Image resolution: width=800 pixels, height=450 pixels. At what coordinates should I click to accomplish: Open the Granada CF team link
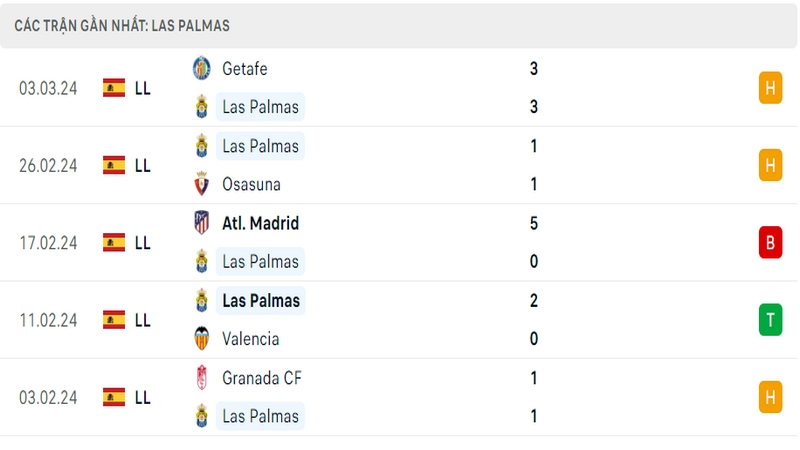[262, 378]
